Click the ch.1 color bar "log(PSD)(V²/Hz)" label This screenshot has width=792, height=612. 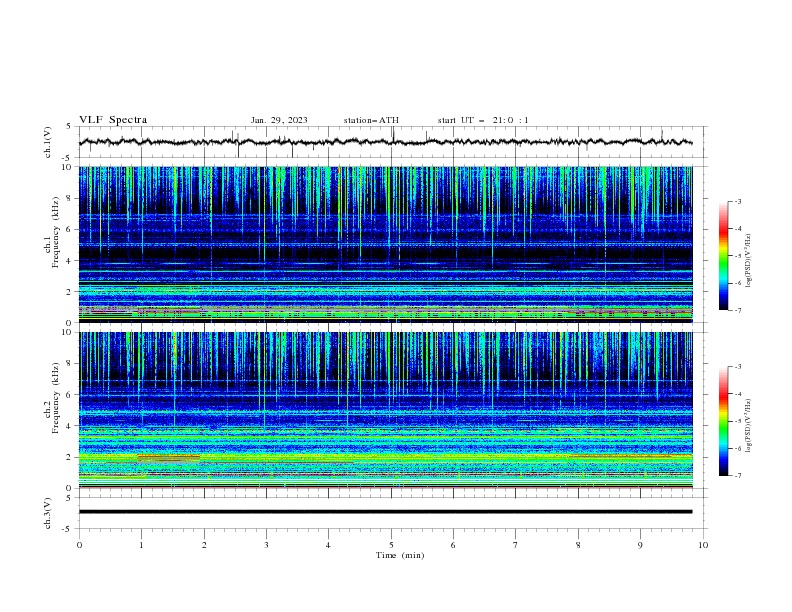pos(748,261)
